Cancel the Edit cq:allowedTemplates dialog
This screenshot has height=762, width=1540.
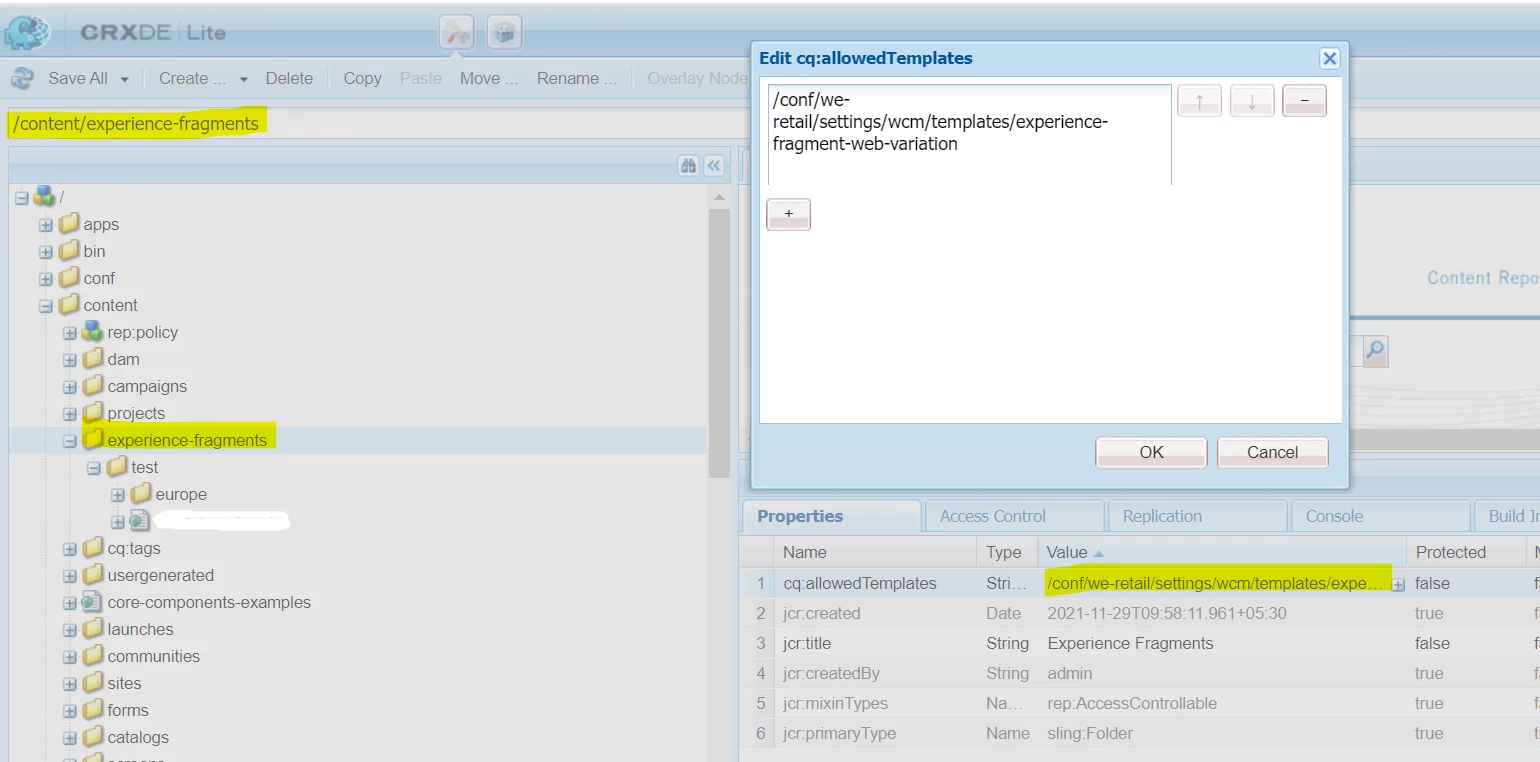(1272, 452)
